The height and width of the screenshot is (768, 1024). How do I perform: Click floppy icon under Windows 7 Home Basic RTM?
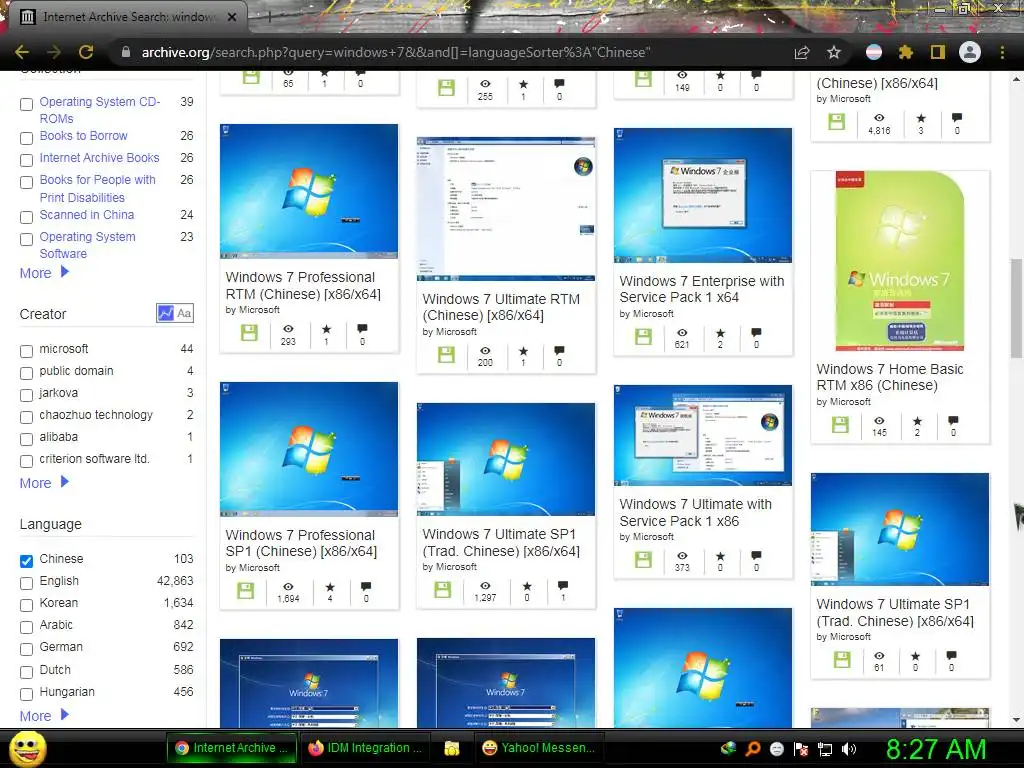(840, 424)
